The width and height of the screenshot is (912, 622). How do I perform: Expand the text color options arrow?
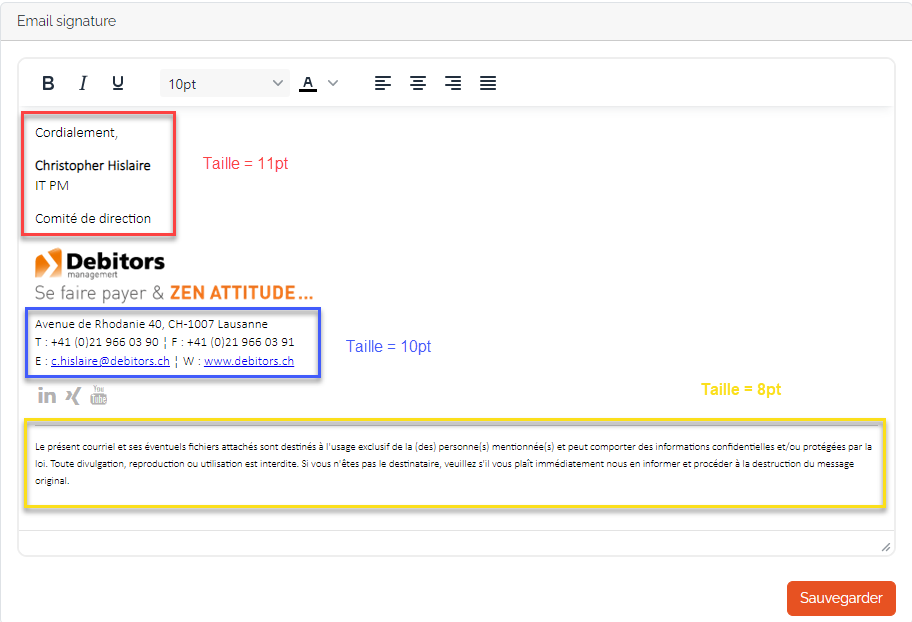(334, 83)
